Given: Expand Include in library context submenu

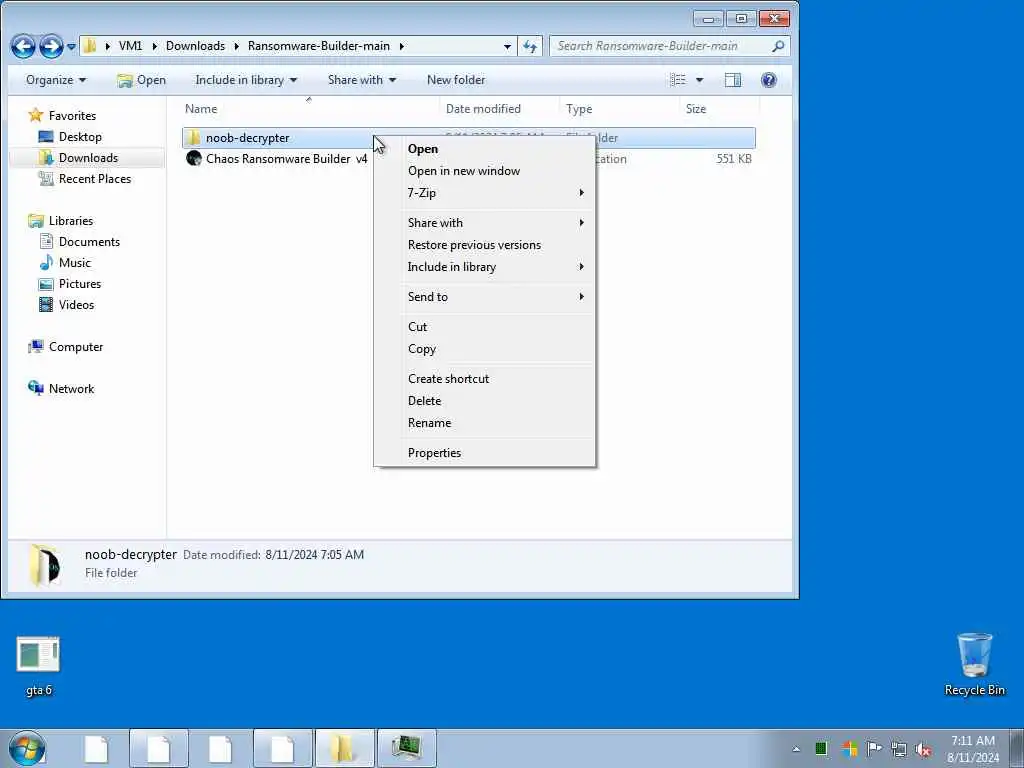Looking at the screenshot, I should [x=485, y=266].
